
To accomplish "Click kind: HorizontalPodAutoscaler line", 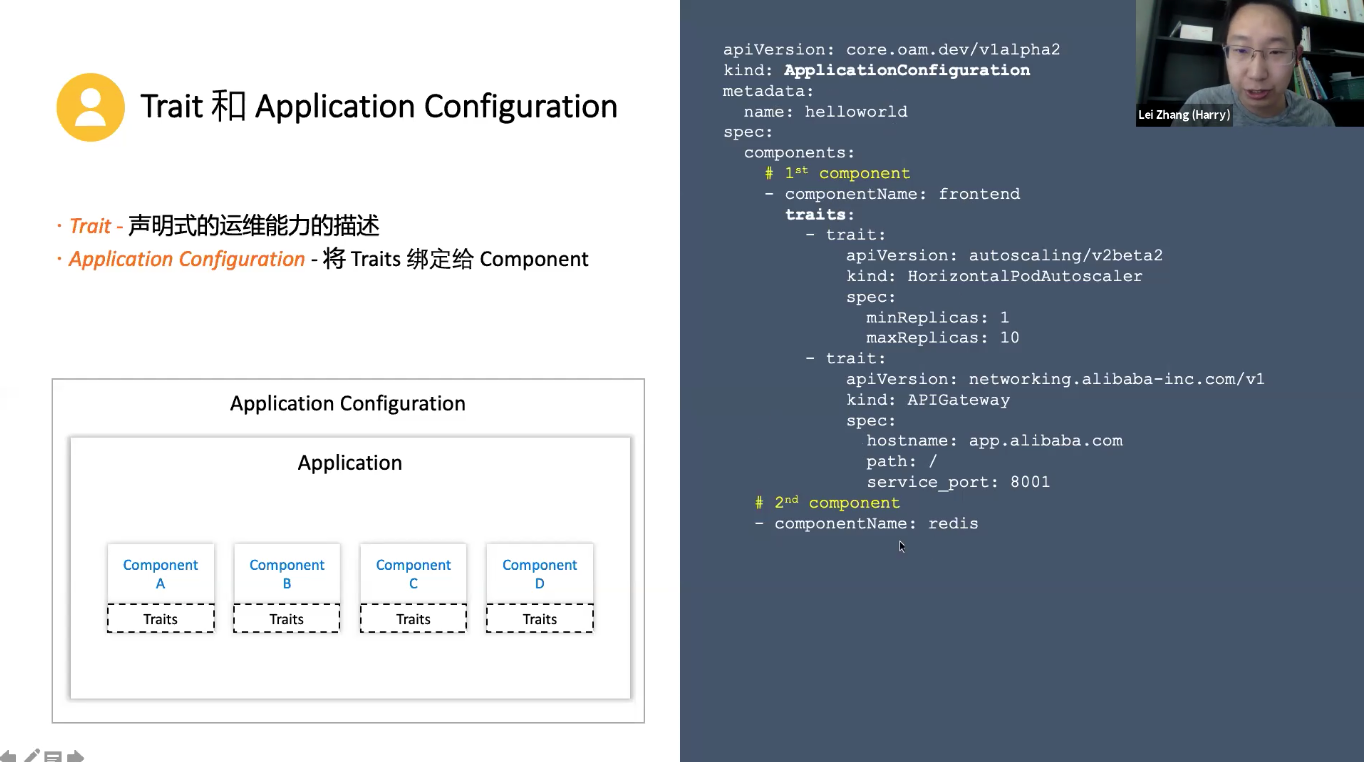I will click(995, 276).
